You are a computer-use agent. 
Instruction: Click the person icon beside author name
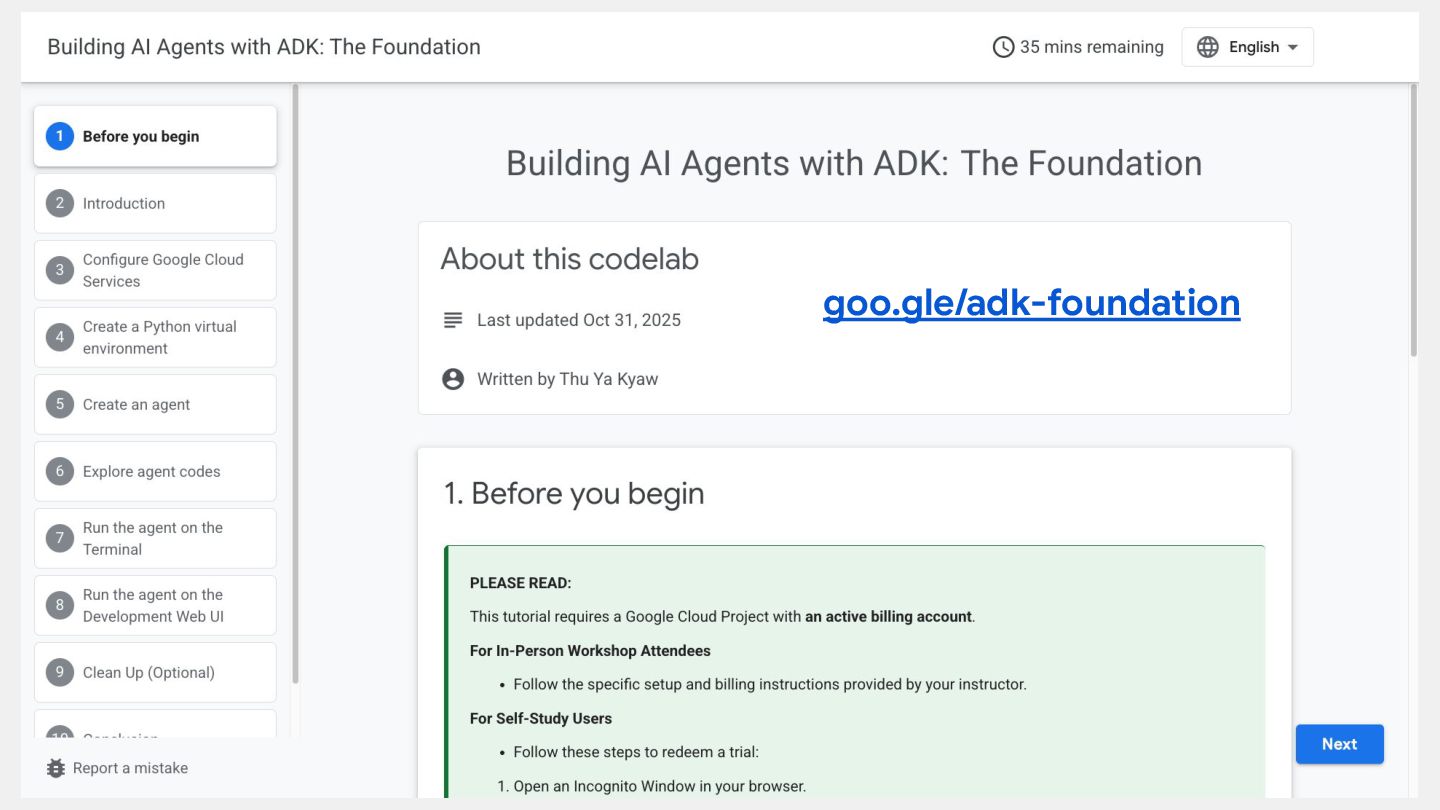click(x=453, y=379)
